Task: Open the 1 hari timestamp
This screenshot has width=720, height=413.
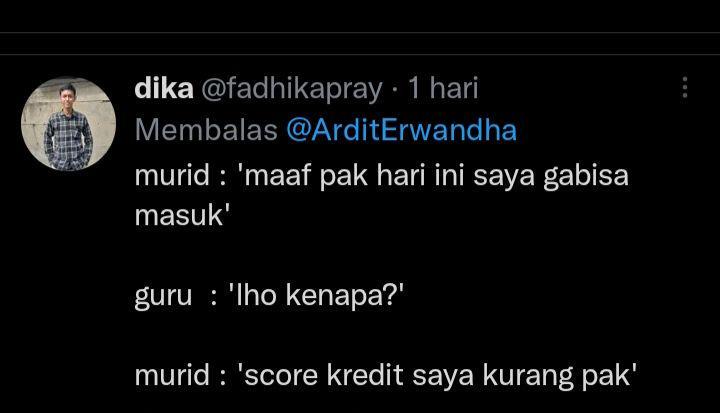Action: click(x=443, y=88)
